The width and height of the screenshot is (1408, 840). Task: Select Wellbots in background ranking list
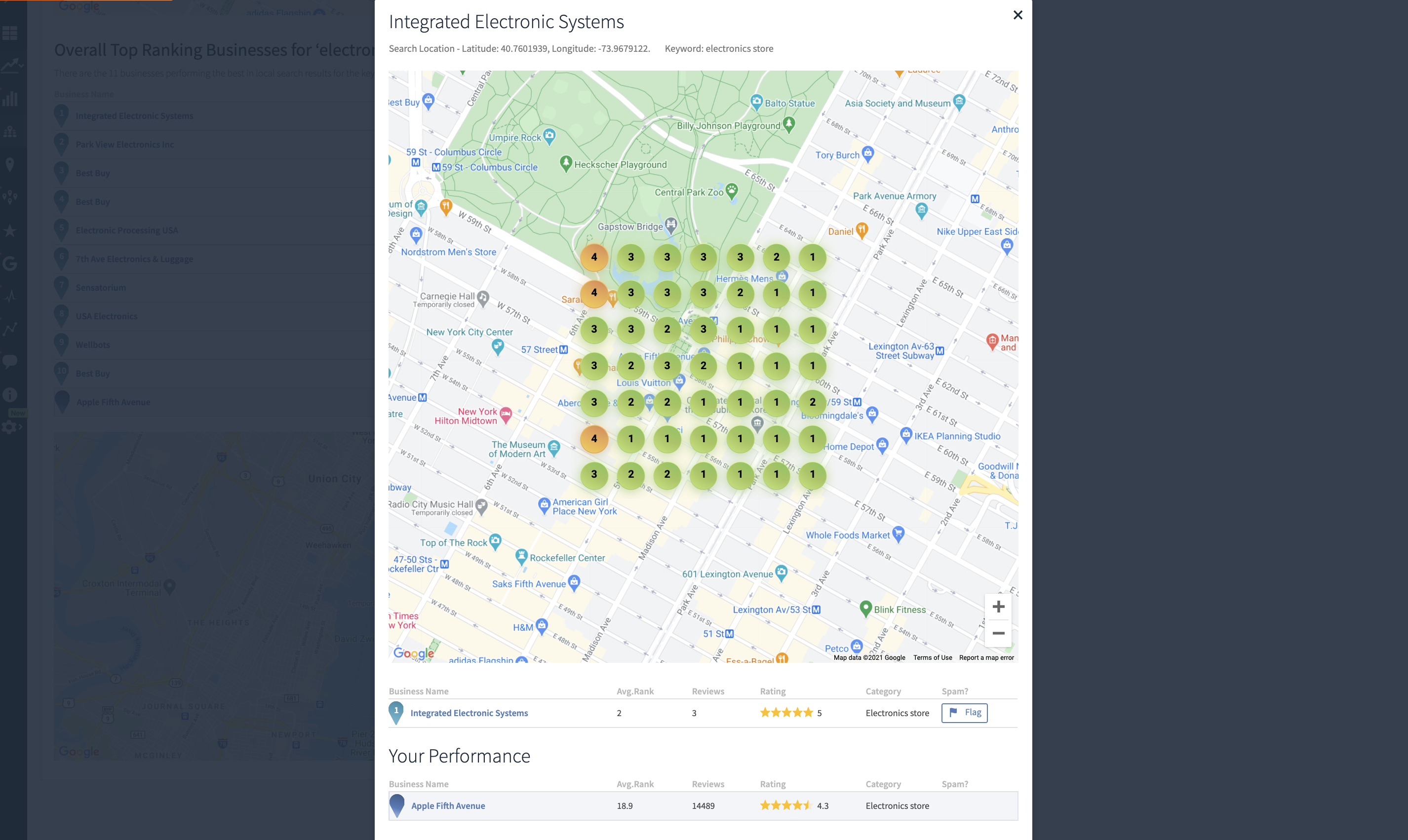click(x=93, y=344)
